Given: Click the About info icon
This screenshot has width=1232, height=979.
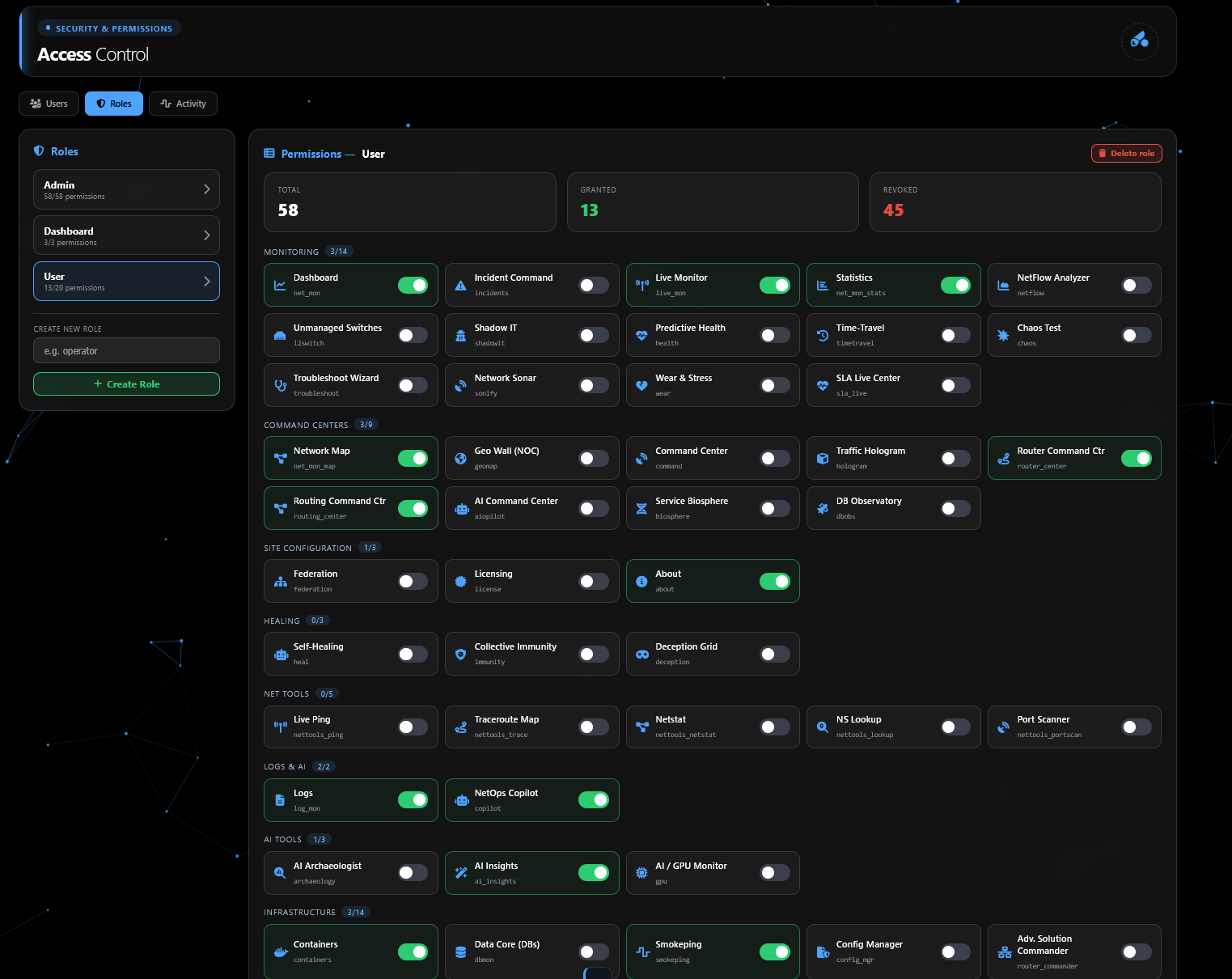Looking at the screenshot, I should (x=641, y=582).
